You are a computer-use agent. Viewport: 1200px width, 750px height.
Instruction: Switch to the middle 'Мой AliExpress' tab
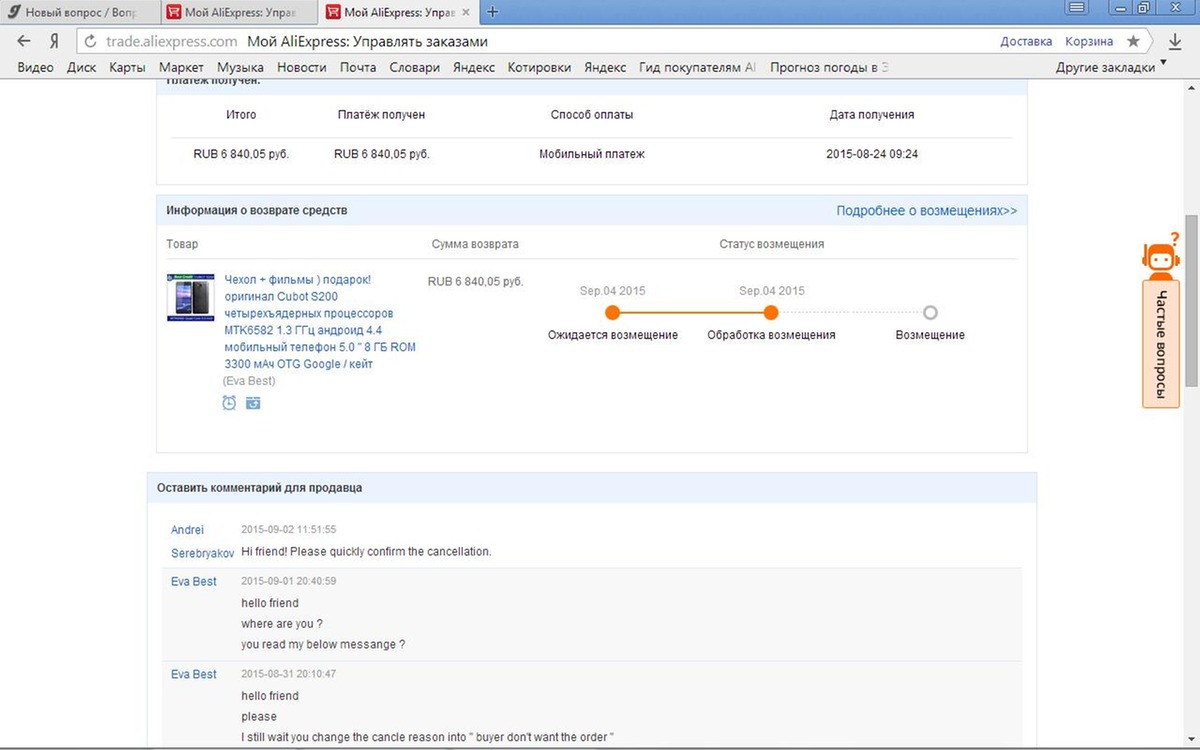point(240,12)
